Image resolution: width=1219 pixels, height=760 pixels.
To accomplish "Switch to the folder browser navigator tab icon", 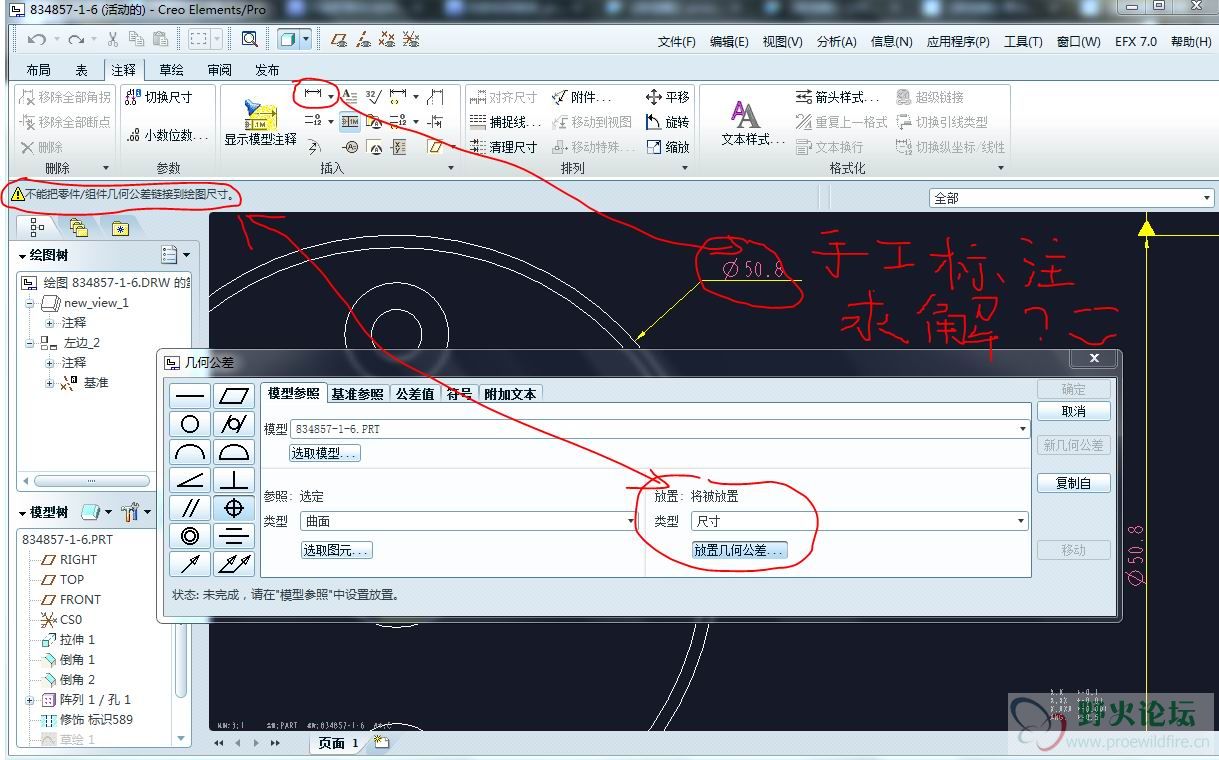I will [79, 228].
